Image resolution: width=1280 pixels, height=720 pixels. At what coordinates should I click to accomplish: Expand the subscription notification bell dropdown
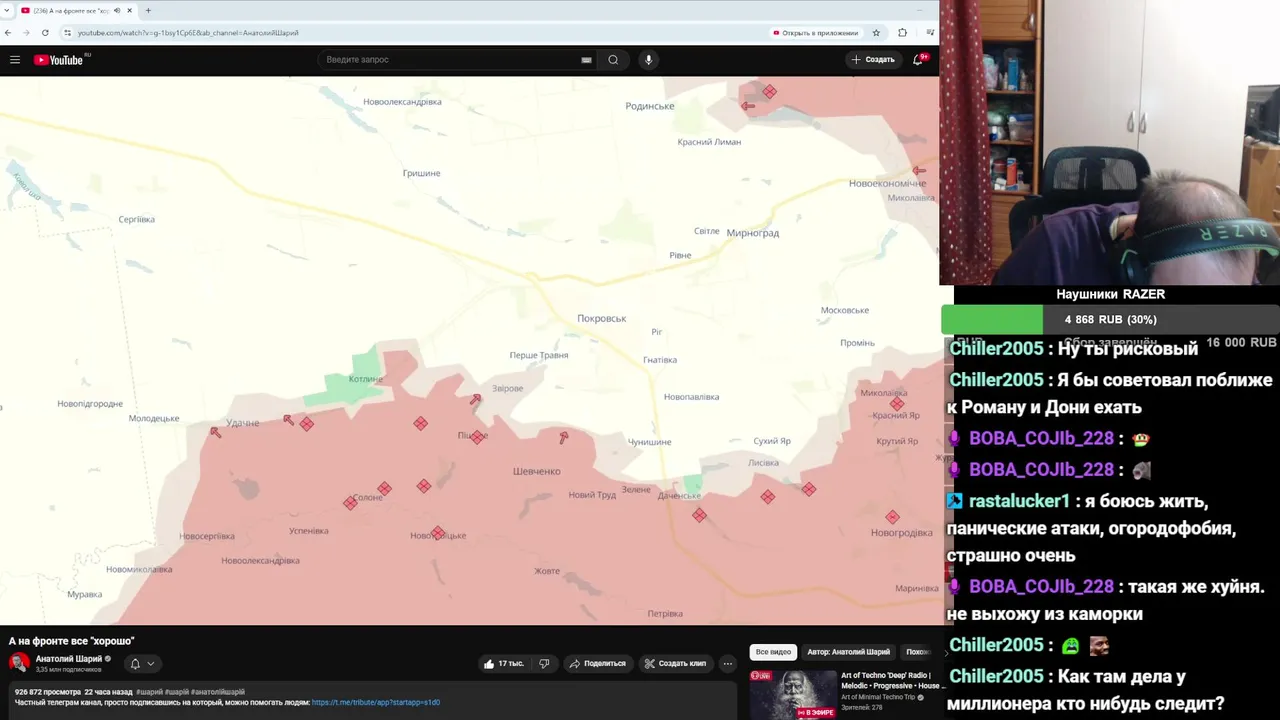[142, 663]
